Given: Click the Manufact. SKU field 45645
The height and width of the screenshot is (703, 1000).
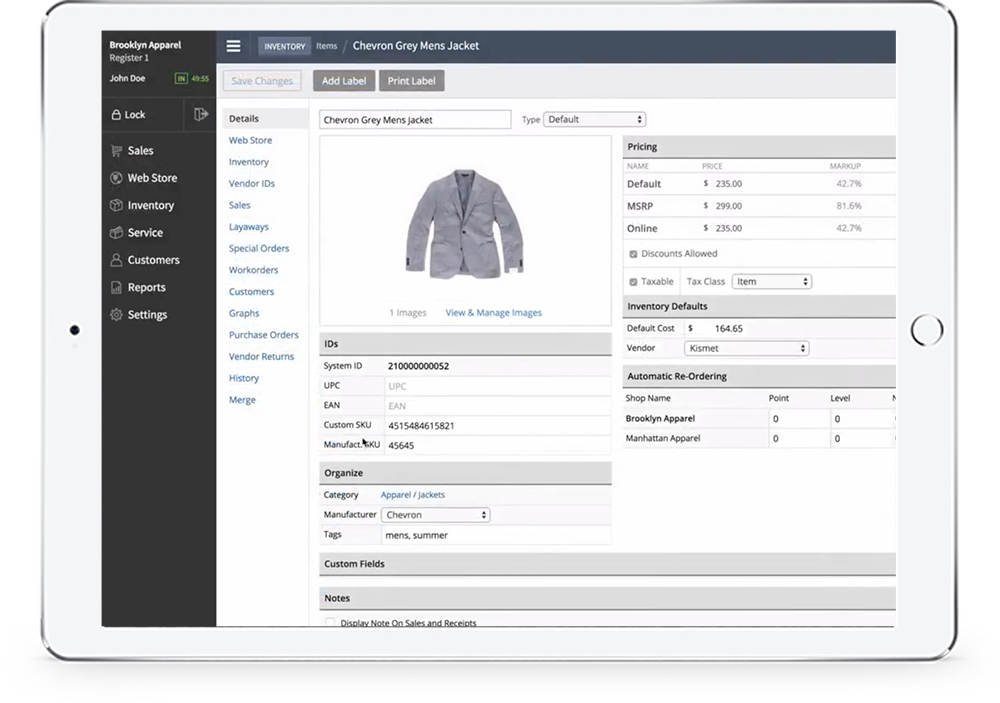Looking at the screenshot, I should tap(497, 445).
